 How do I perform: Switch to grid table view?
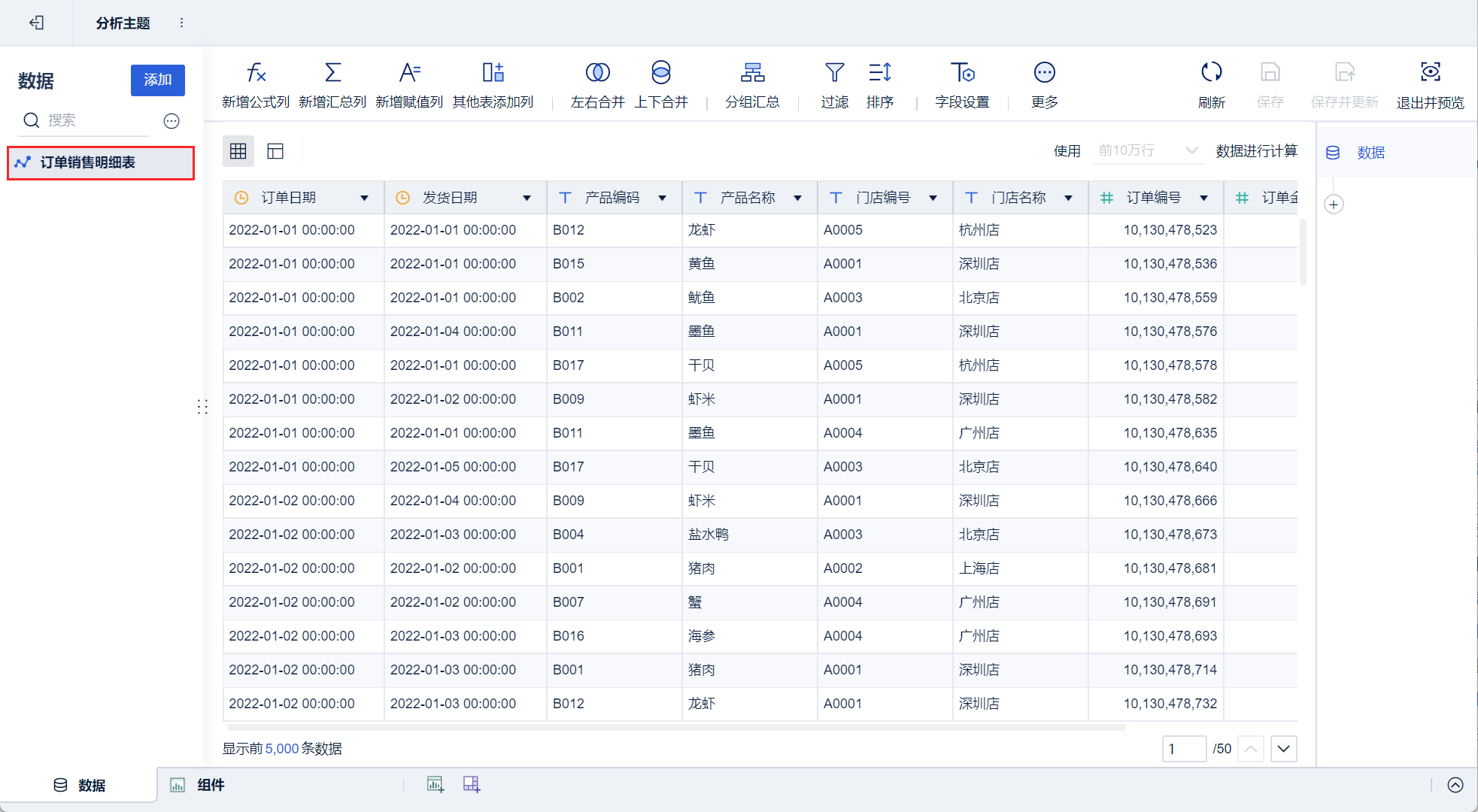238,151
